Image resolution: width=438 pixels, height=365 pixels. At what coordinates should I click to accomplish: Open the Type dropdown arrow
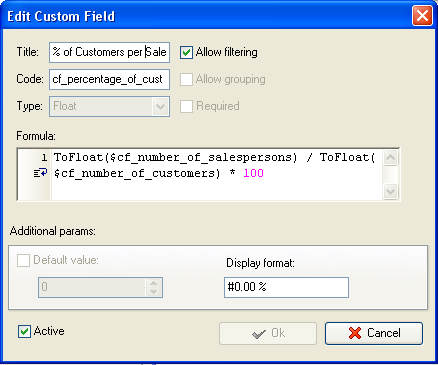pos(160,107)
